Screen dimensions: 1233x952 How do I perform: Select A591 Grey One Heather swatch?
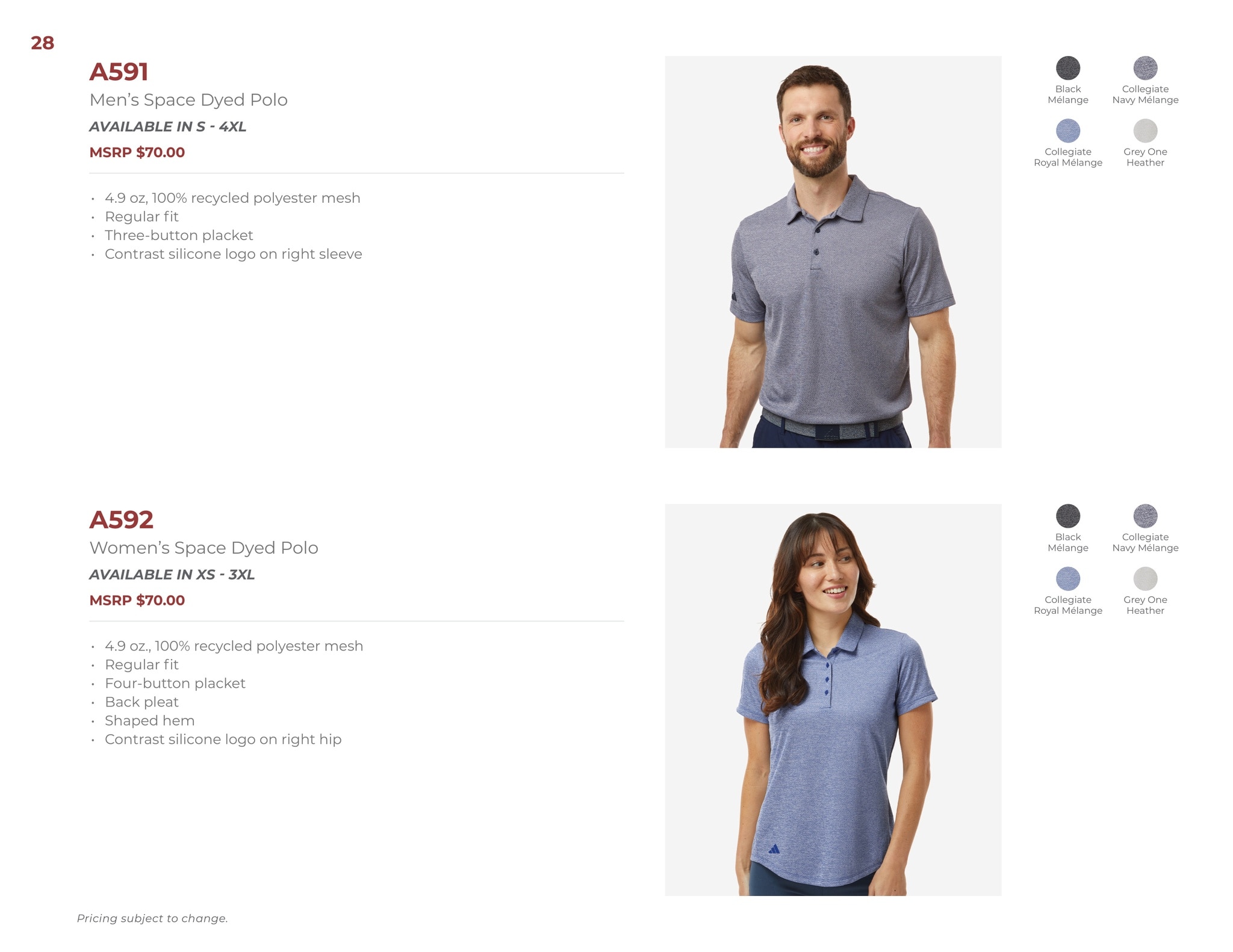1145,131
